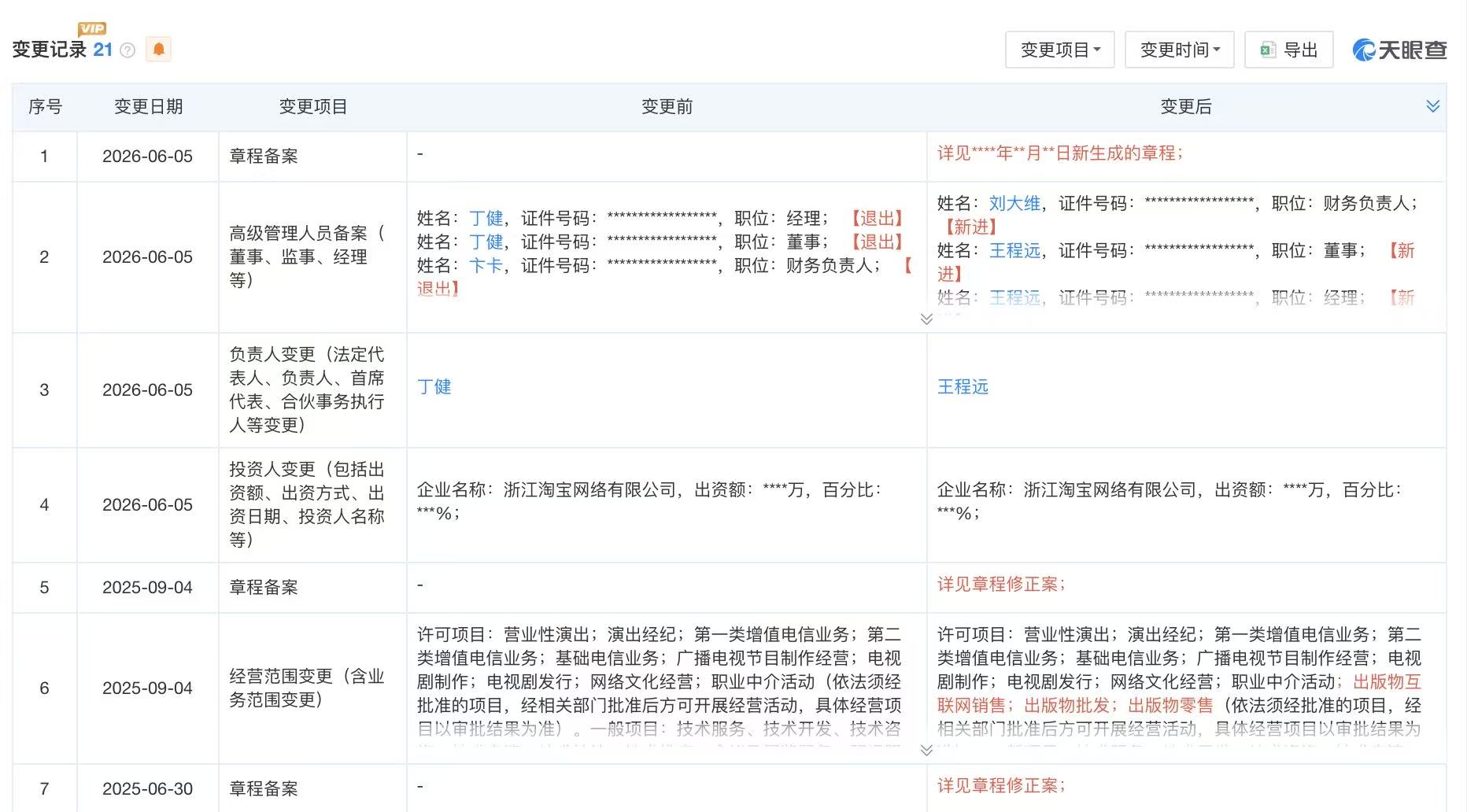Click 【新进】 tag after 刘大维 财务负责人
Image resolution: width=1467 pixels, height=812 pixels.
click(971, 227)
